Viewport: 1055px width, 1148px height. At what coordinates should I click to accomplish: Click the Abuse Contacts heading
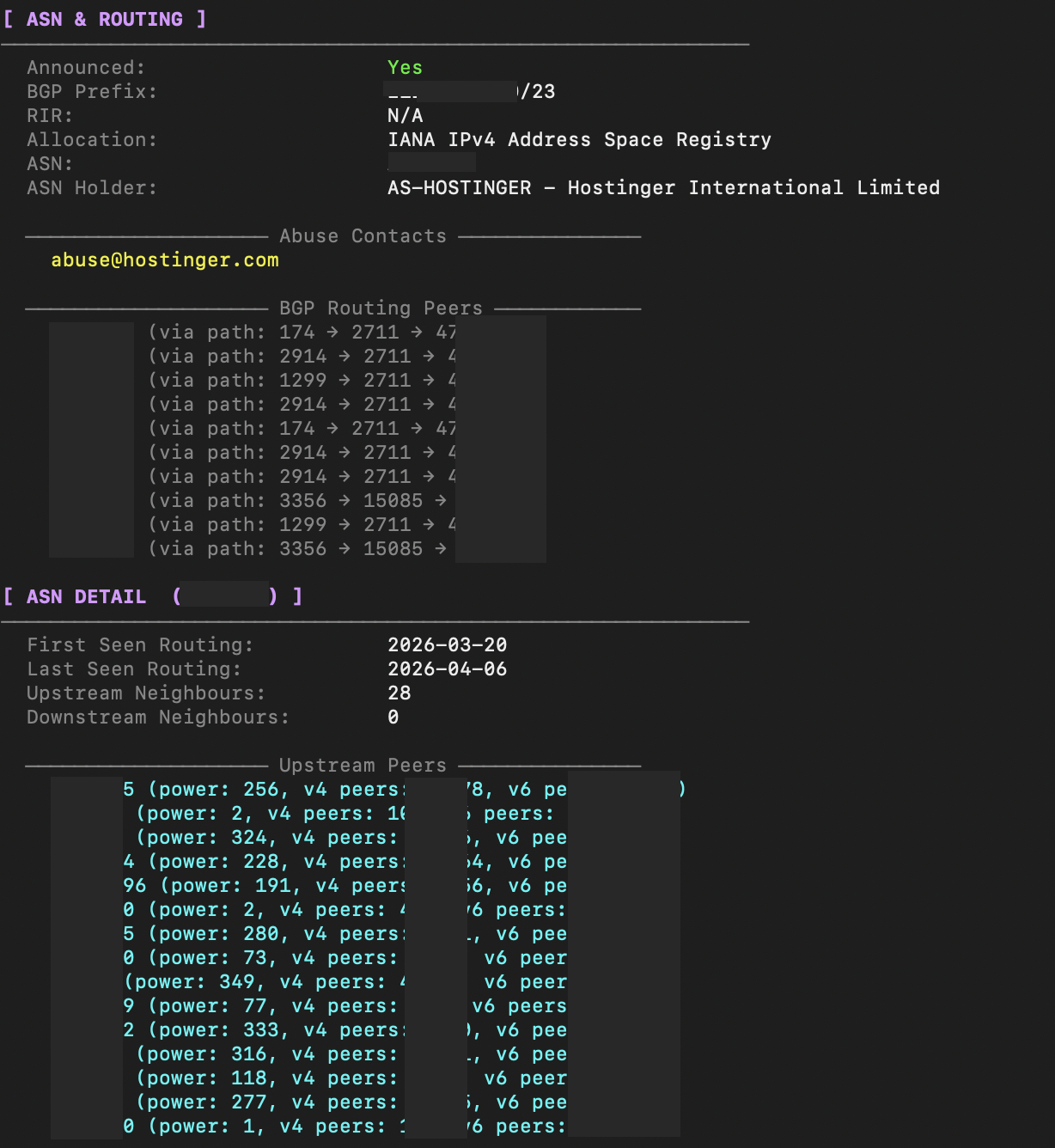[363, 236]
